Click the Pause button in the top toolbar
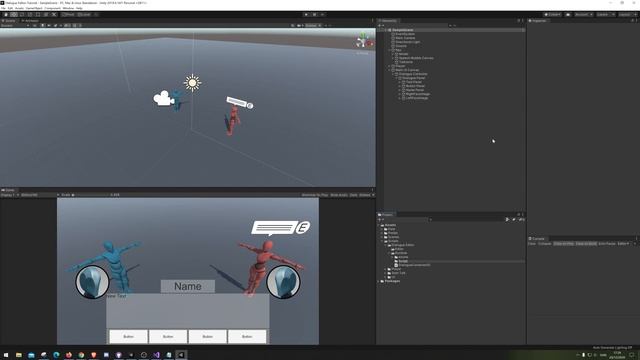 [314, 14]
